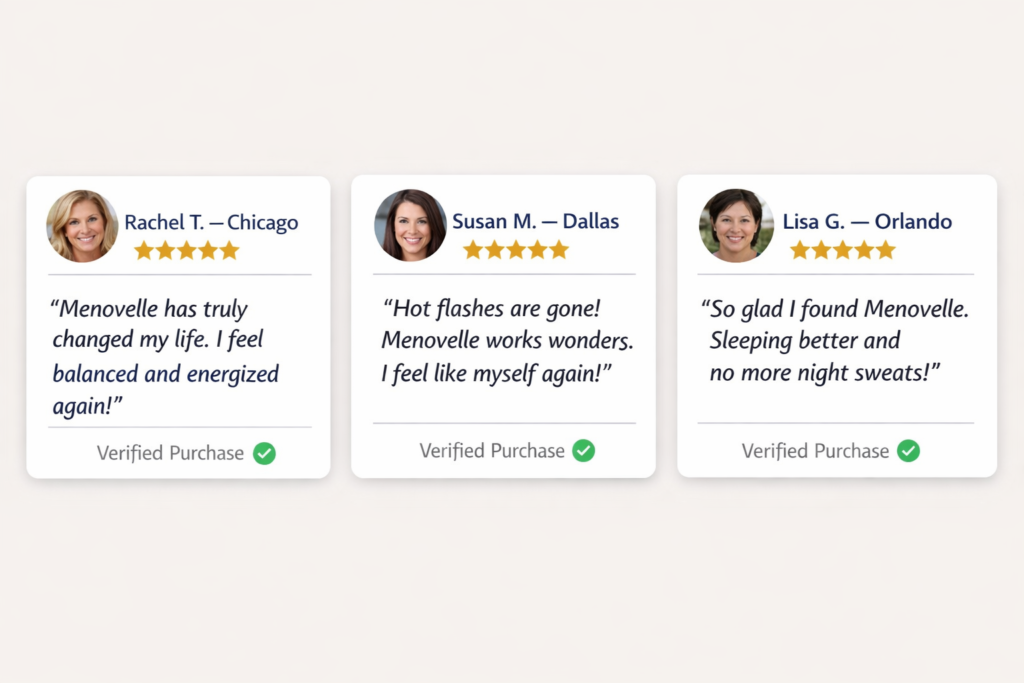Image resolution: width=1024 pixels, height=683 pixels.
Task: Click Verified Purchase text on Lisa's card
Action: click(815, 451)
